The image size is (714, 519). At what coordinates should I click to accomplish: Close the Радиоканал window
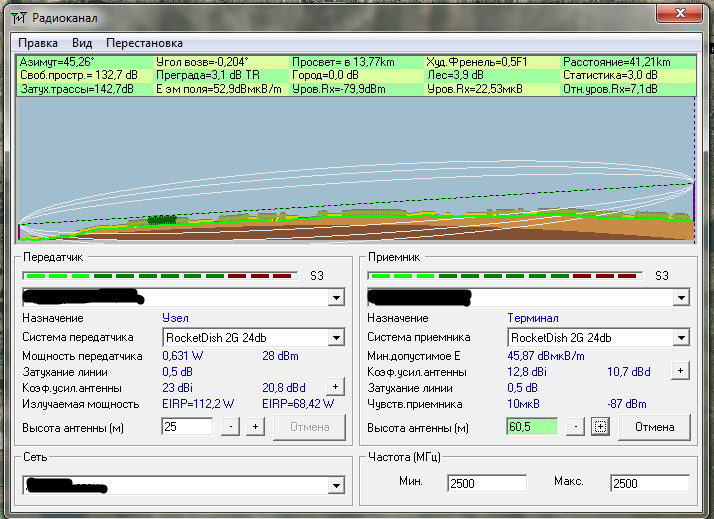pos(678,14)
